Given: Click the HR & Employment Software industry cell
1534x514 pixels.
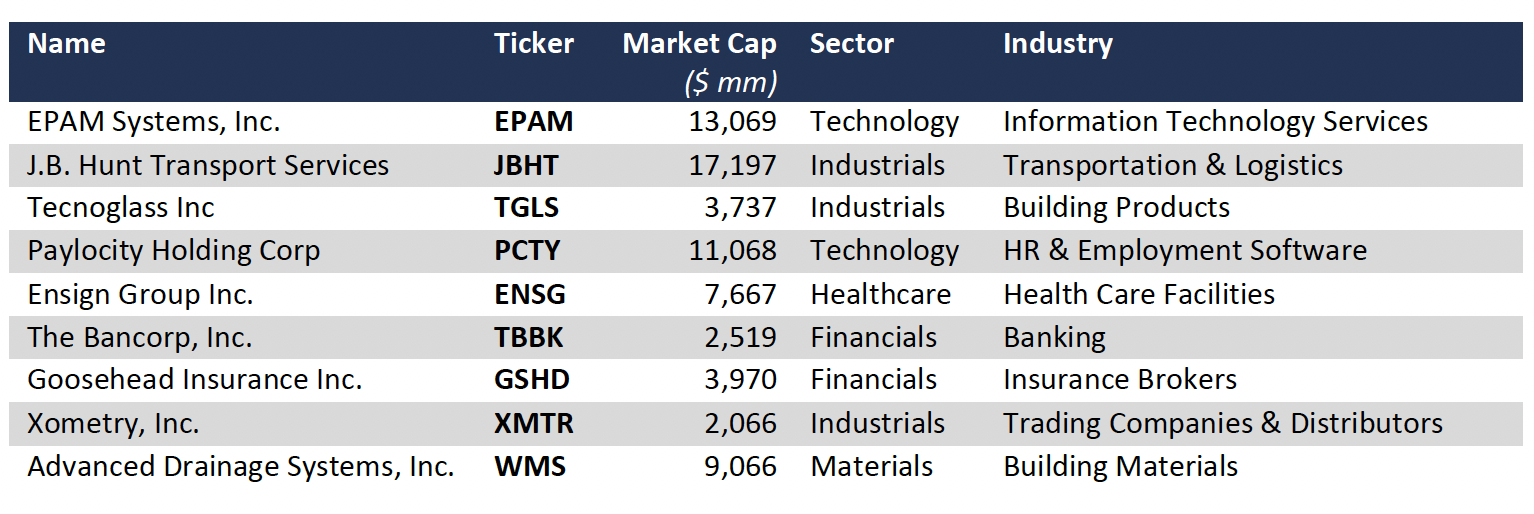Looking at the screenshot, I should 1184,251.
